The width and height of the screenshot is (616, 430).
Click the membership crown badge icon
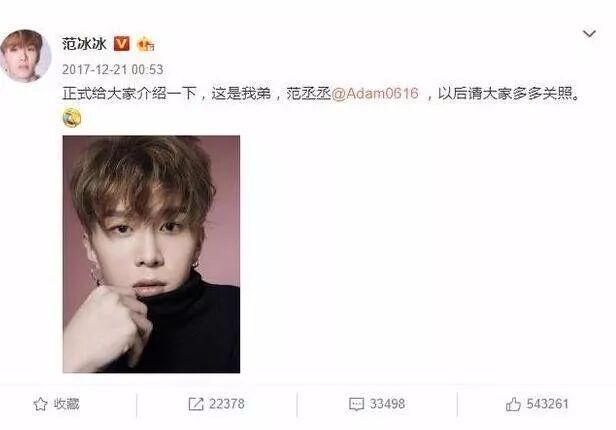(x=145, y=44)
